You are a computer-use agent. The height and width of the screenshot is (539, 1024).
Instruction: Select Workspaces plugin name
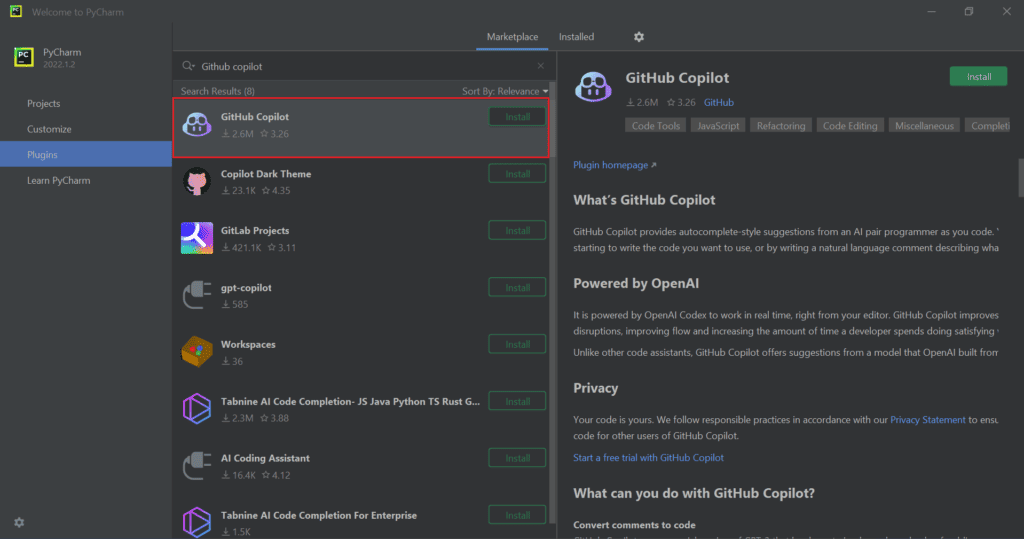[x=248, y=344]
